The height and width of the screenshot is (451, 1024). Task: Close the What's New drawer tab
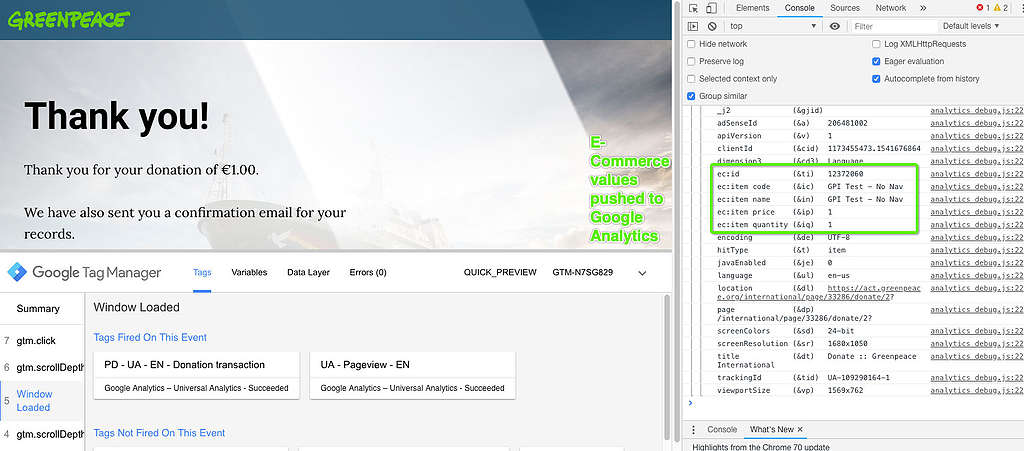pyautogui.click(x=800, y=429)
